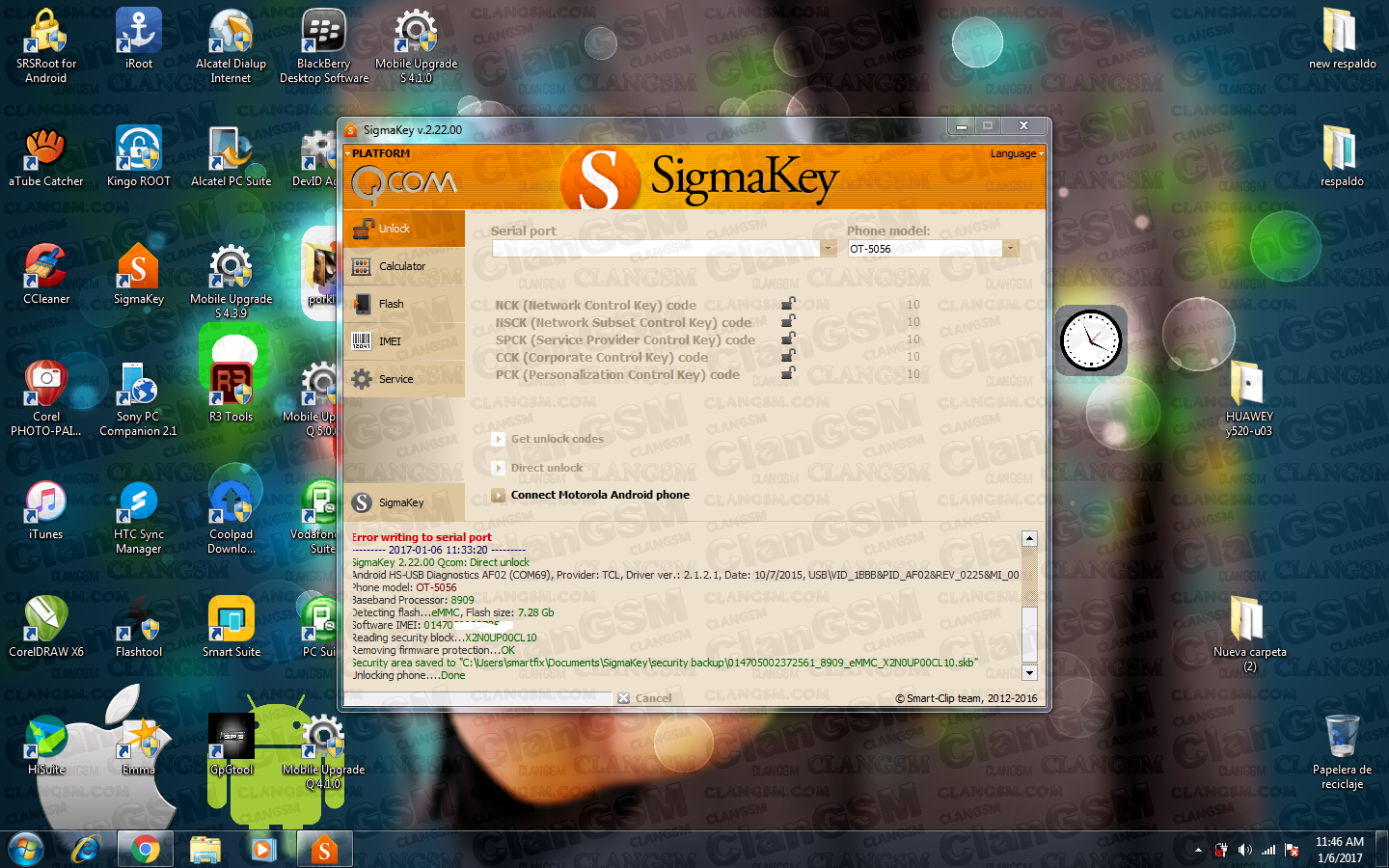Select the iTunes desktop icon
Screen dimensions: 1389x868
pyautogui.click(x=46, y=510)
